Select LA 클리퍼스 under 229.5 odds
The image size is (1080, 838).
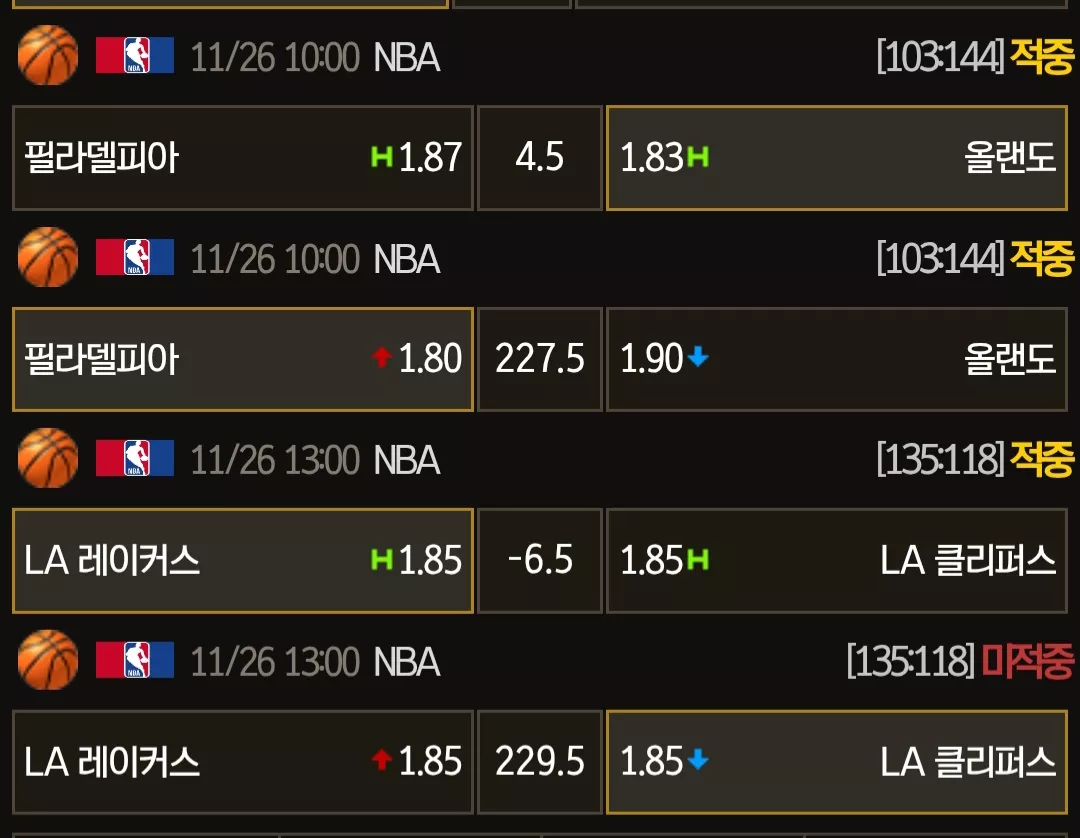(x=837, y=762)
